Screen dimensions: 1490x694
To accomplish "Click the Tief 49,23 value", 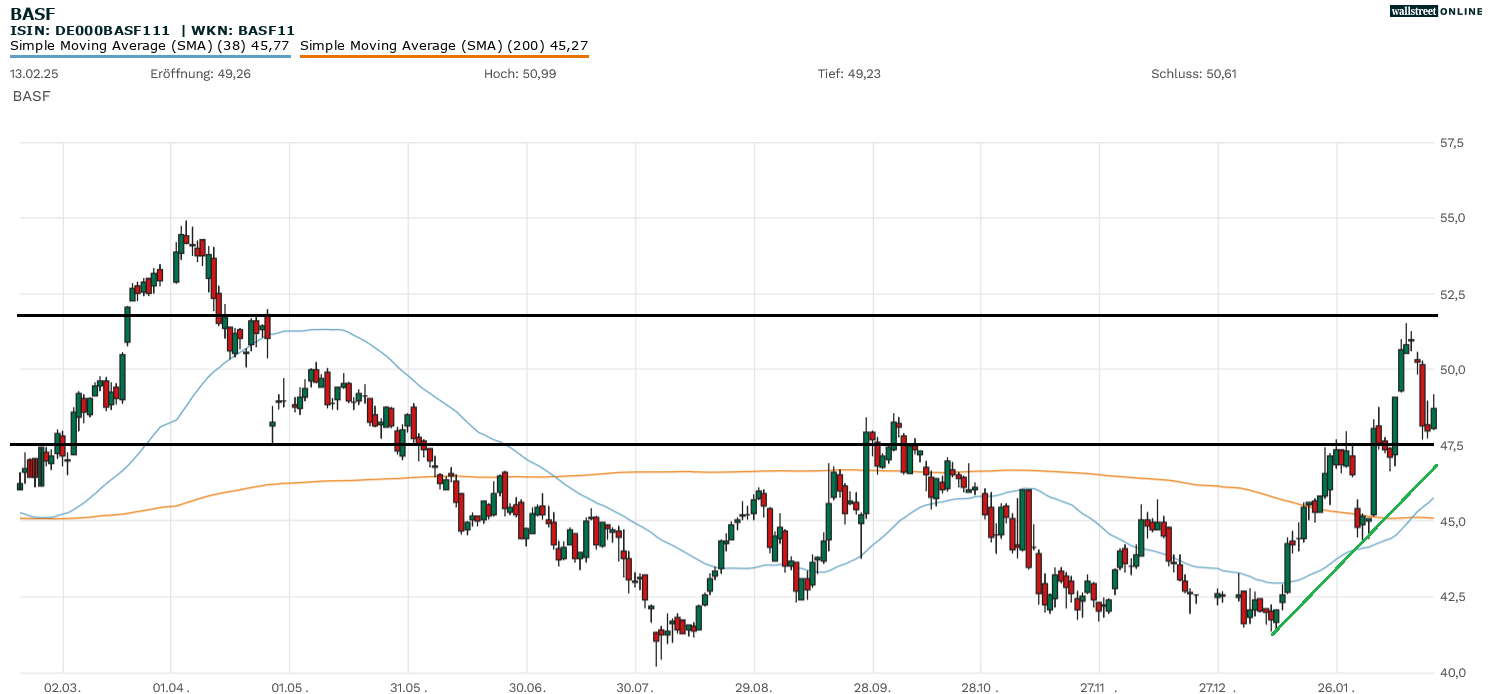I will (849, 74).
